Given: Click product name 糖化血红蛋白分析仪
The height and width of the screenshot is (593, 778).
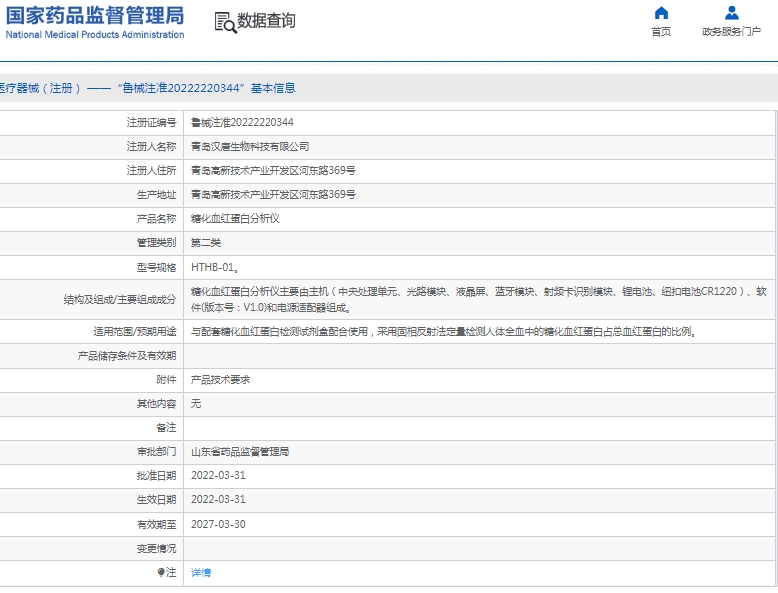Looking at the screenshot, I should click(x=235, y=219).
